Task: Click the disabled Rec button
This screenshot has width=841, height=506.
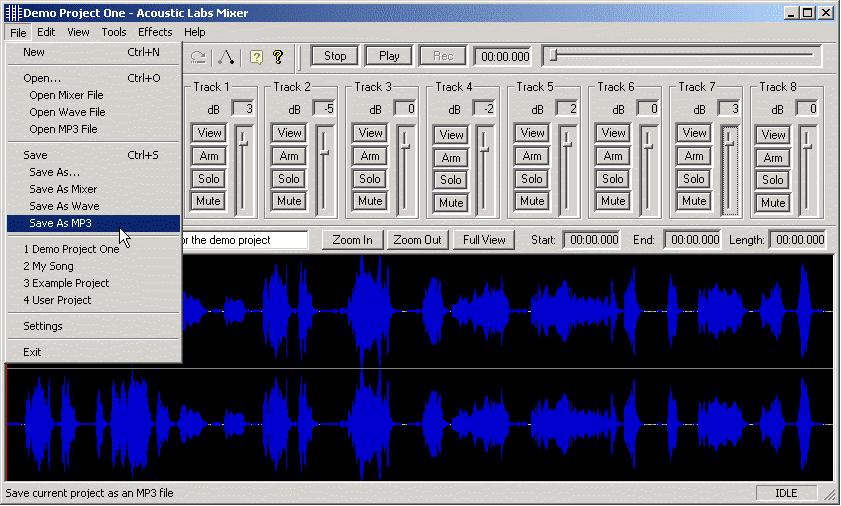Action: click(443, 56)
